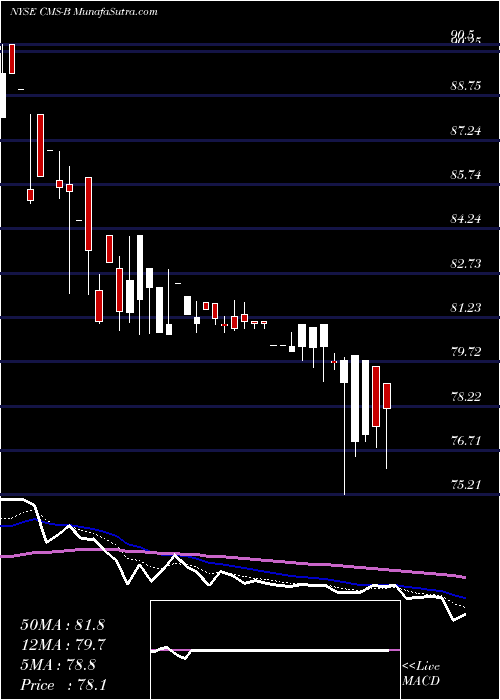This screenshot has height=700, width=500.
Task: Click the Price : 78.1 readout
Action: (x=62, y=684)
